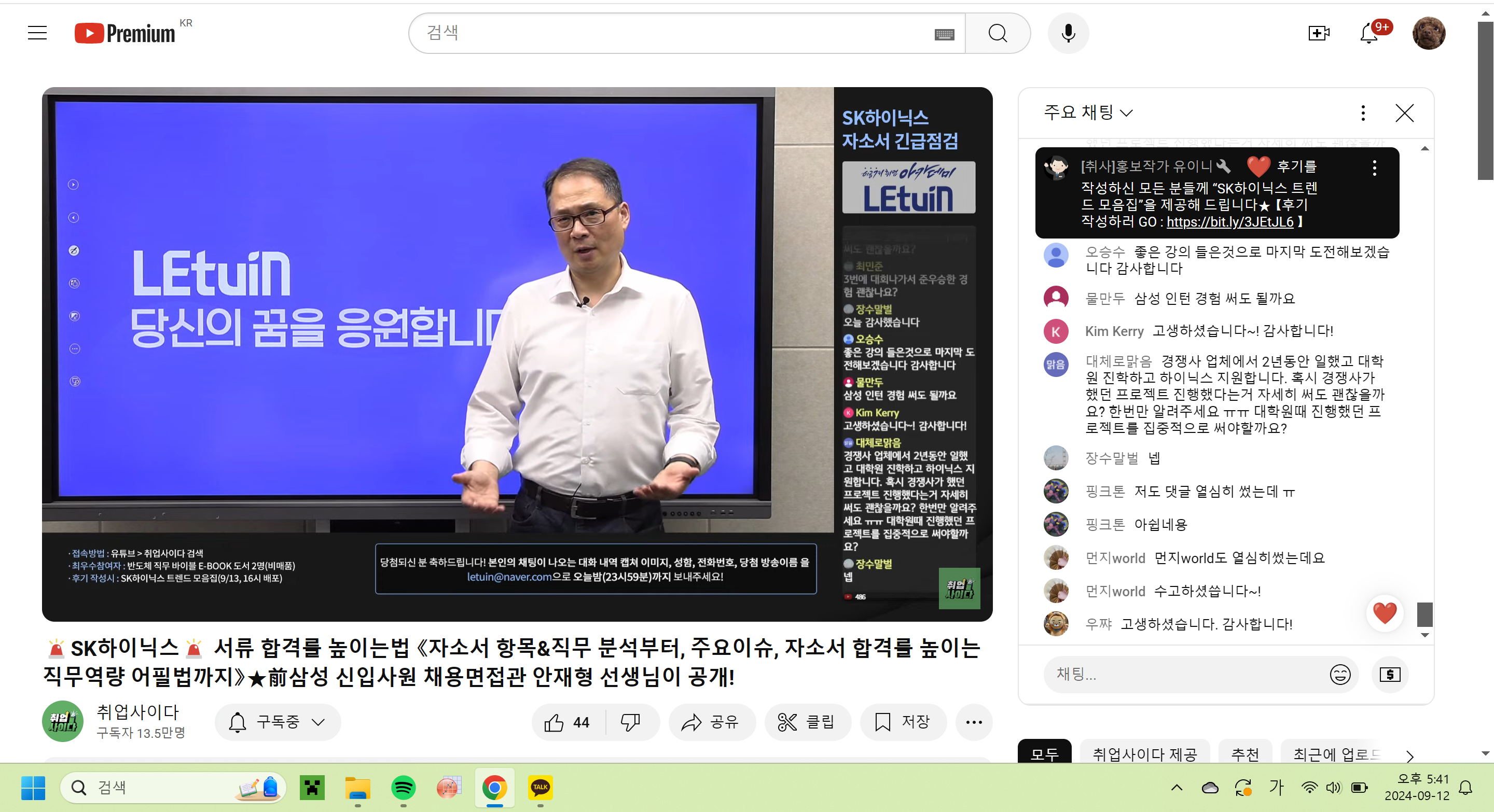Share the video via 공유 button
This screenshot has width=1494, height=812.
click(x=712, y=722)
